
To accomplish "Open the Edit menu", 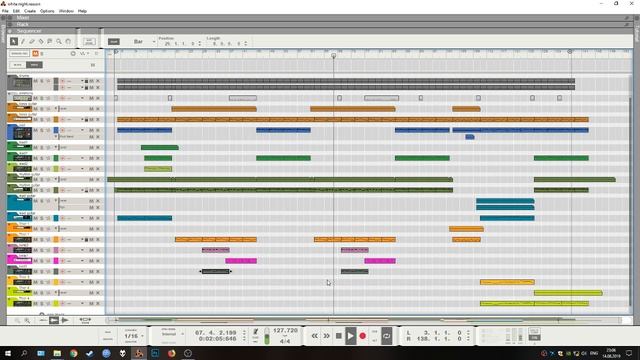I will 16,11.
